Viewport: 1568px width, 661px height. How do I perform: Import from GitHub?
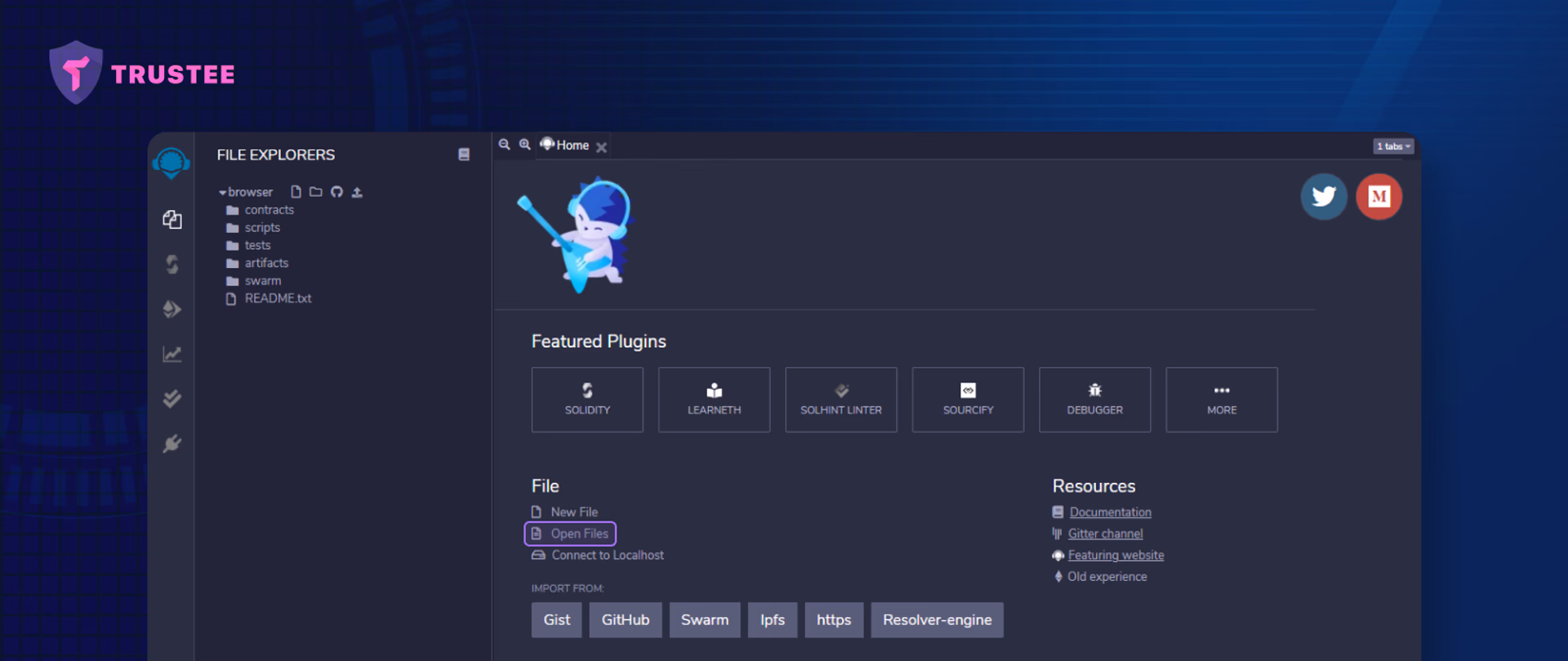626,620
